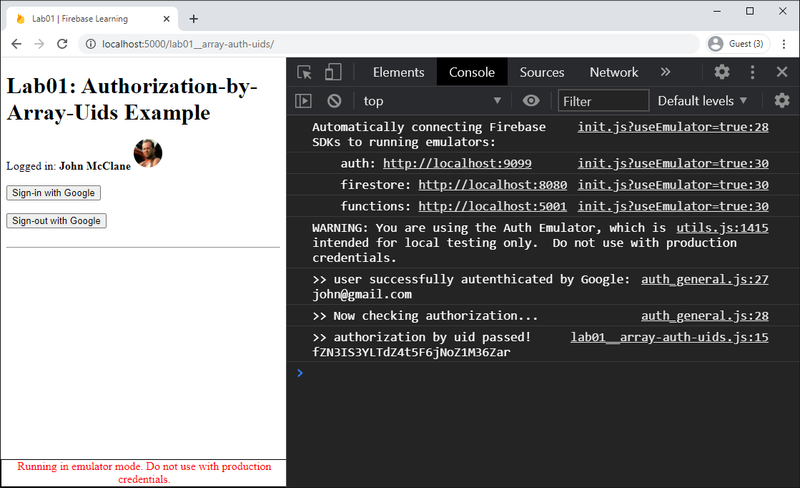
Task: Select the Lab01 Firebase Learning browser tab
Action: tap(92, 19)
